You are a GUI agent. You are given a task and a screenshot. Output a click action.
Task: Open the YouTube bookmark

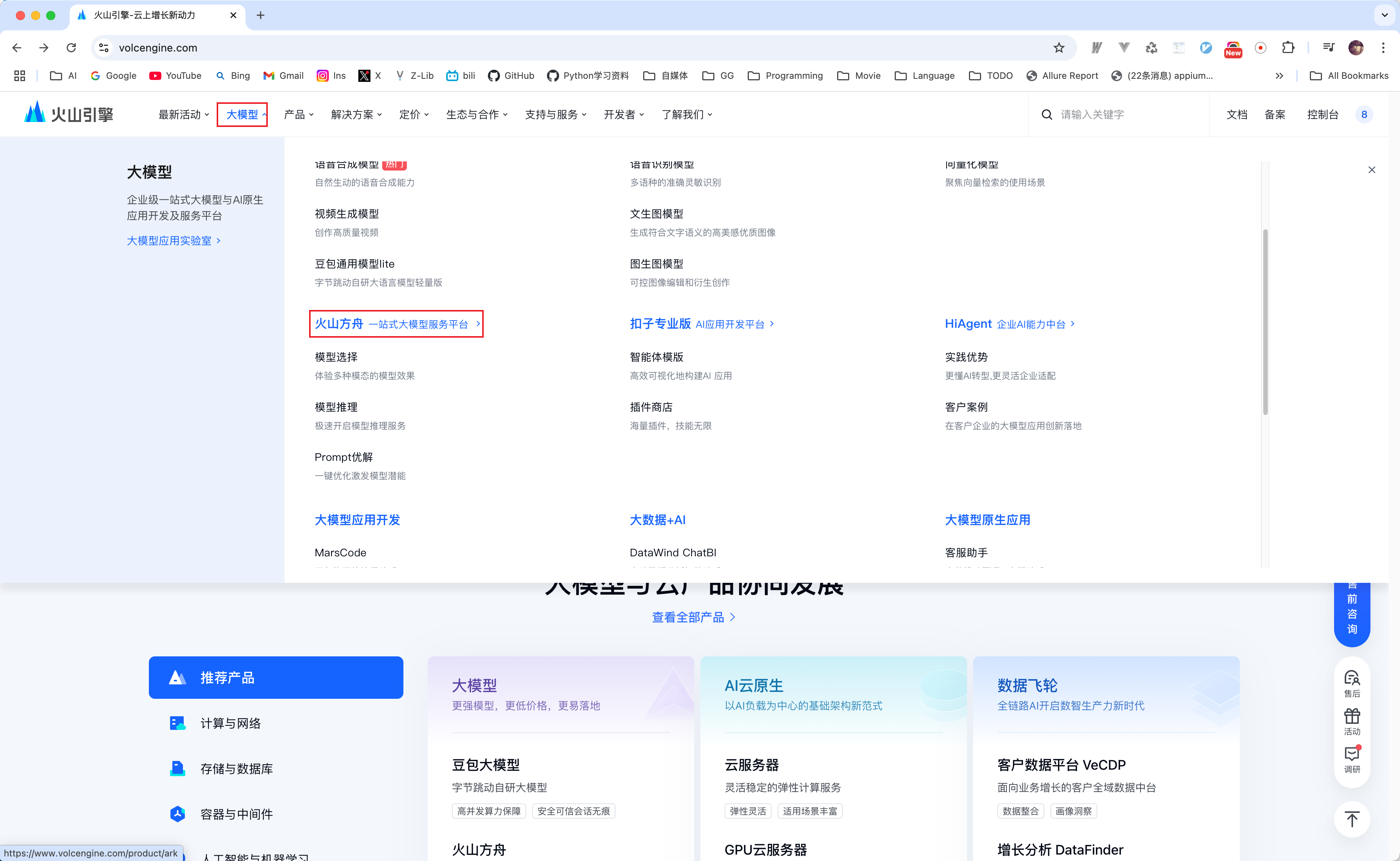point(175,76)
